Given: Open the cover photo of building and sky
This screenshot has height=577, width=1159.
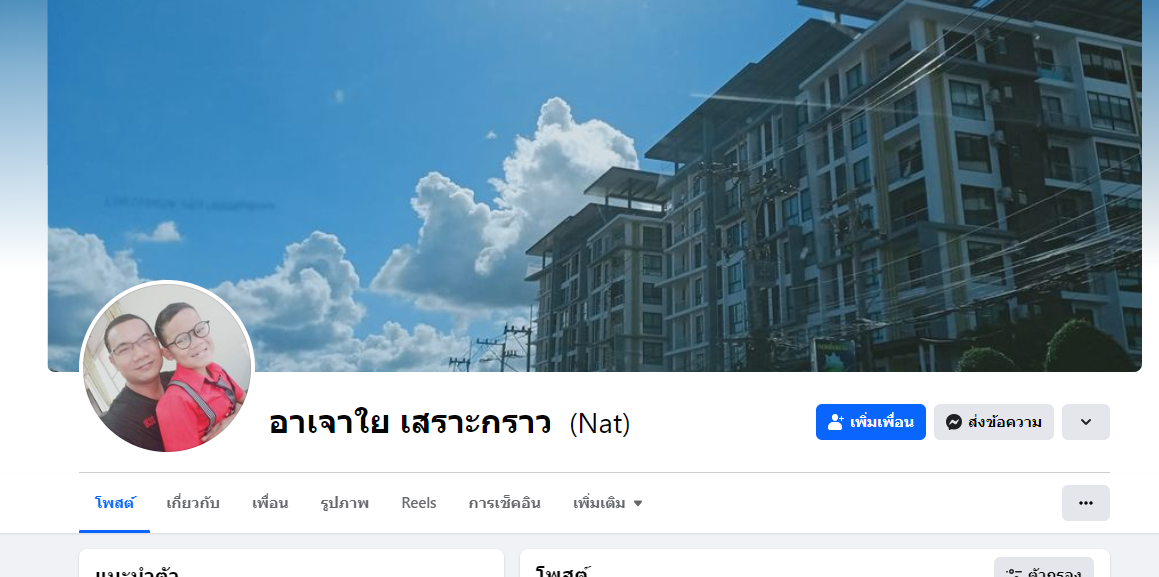Looking at the screenshot, I should [595, 185].
